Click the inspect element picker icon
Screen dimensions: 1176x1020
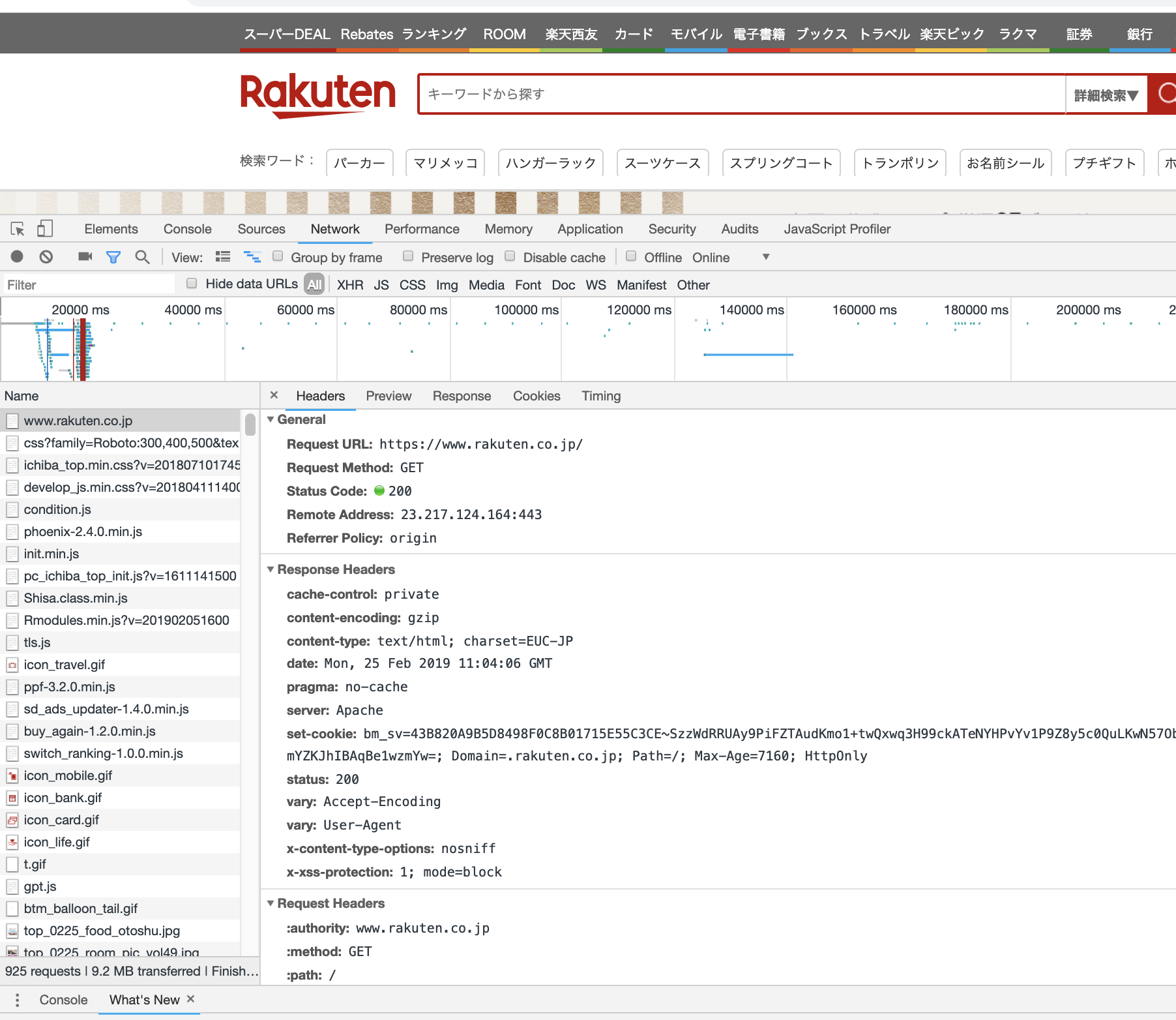(x=18, y=229)
